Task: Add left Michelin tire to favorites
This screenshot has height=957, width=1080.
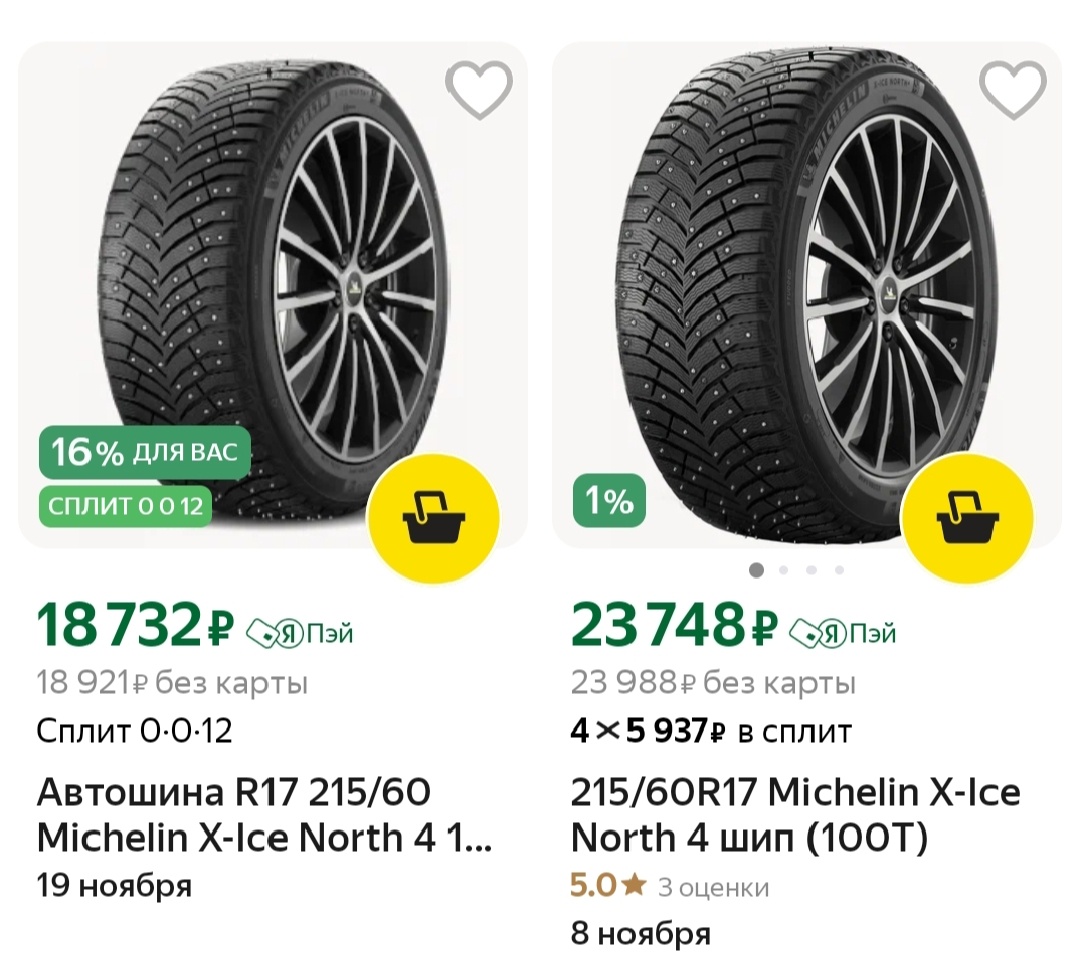Action: (x=478, y=89)
